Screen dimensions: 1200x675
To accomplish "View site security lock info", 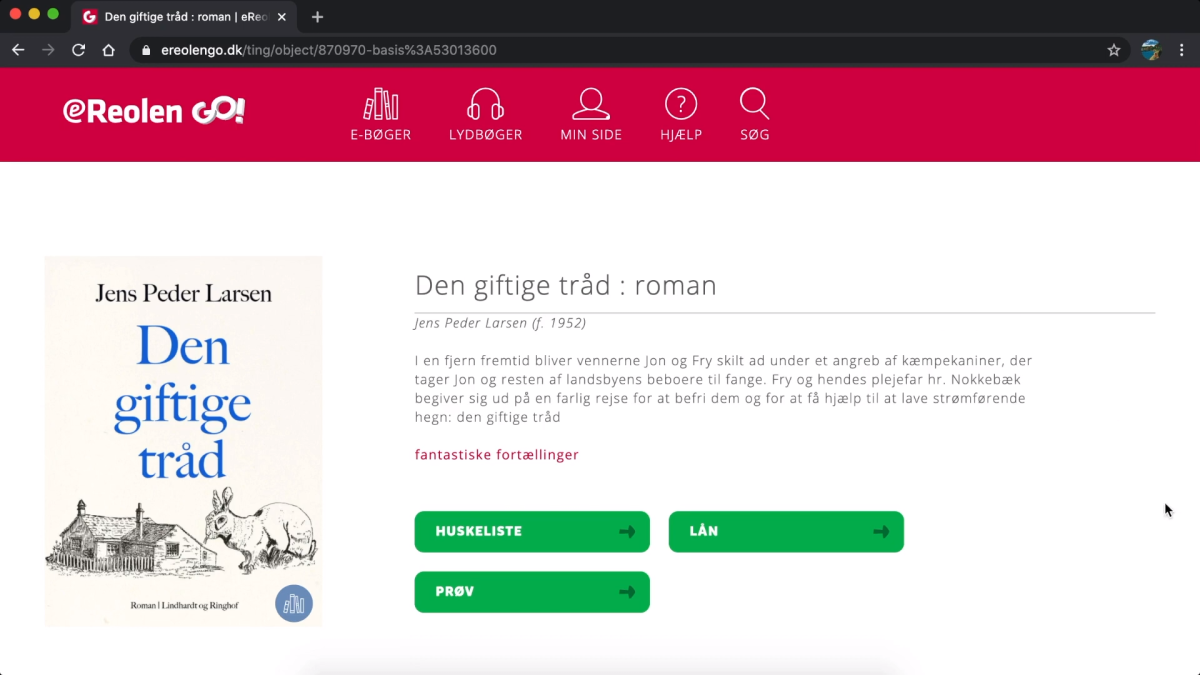I will point(146,50).
